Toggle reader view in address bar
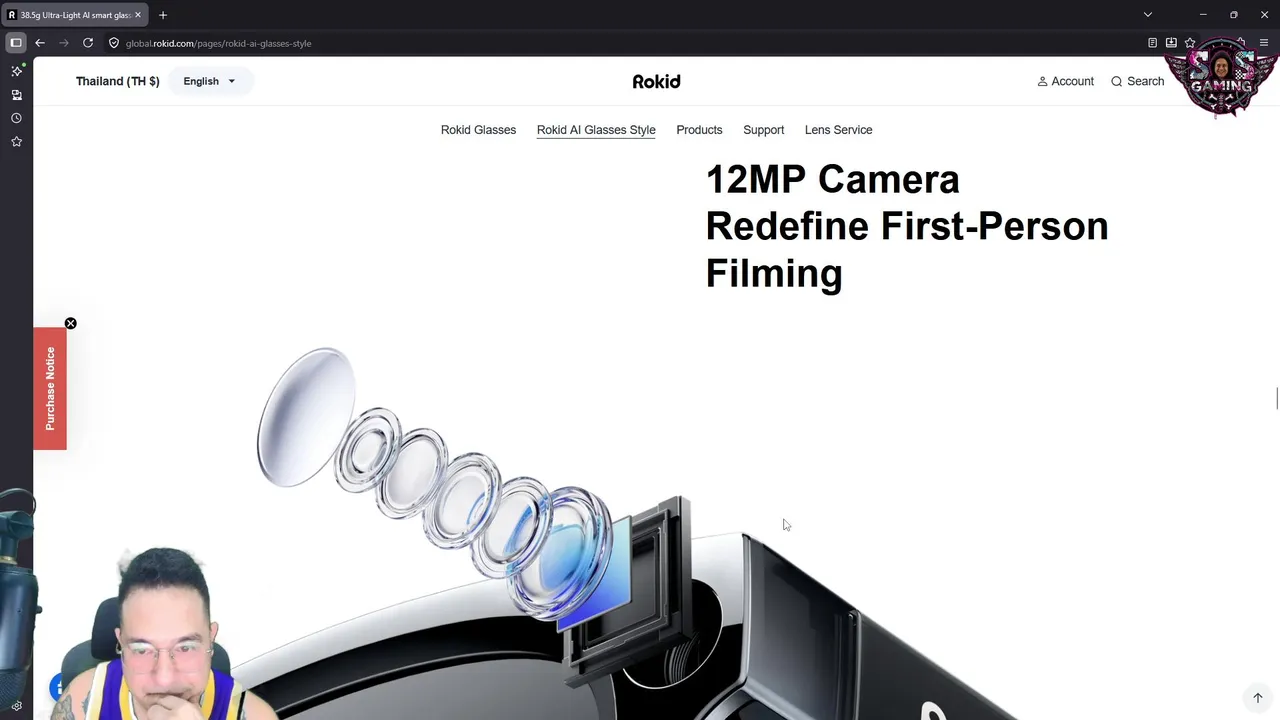 pos(1152,43)
